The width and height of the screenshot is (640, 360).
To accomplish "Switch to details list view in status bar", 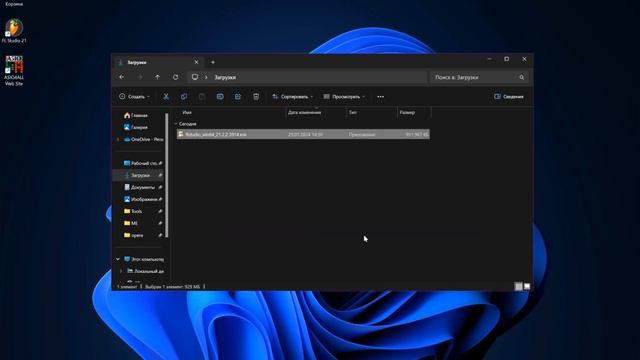I will pos(518,287).
